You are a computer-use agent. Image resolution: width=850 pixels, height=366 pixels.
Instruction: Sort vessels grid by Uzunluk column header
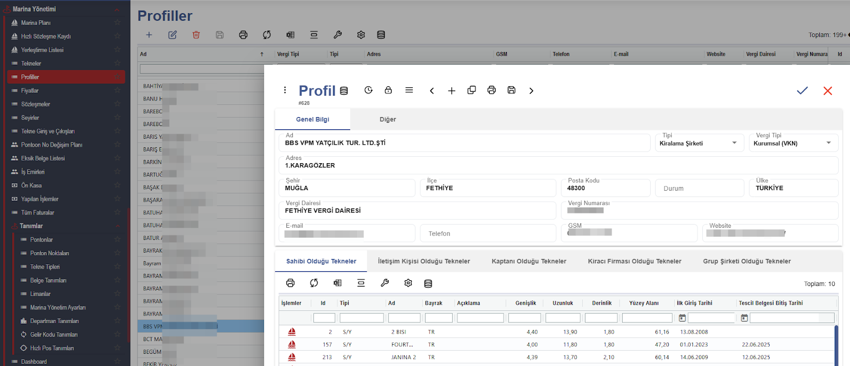pos(562,303)
